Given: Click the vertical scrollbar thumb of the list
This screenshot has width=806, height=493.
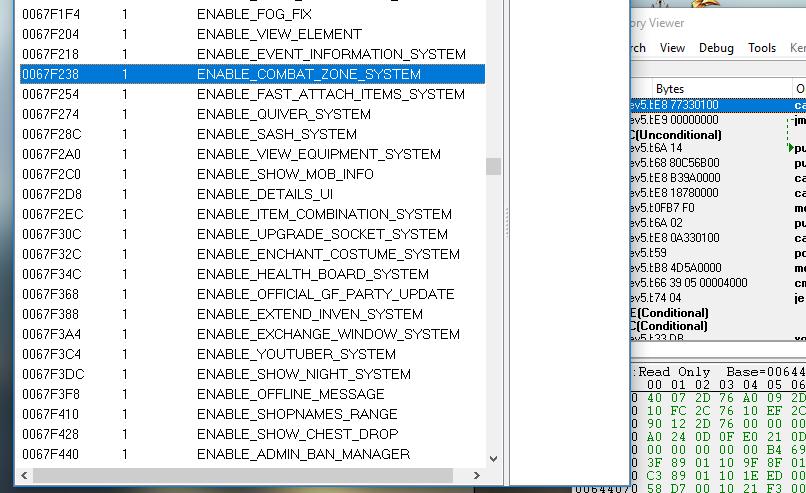Looking at the screenshot, I should tap(493, 166).
